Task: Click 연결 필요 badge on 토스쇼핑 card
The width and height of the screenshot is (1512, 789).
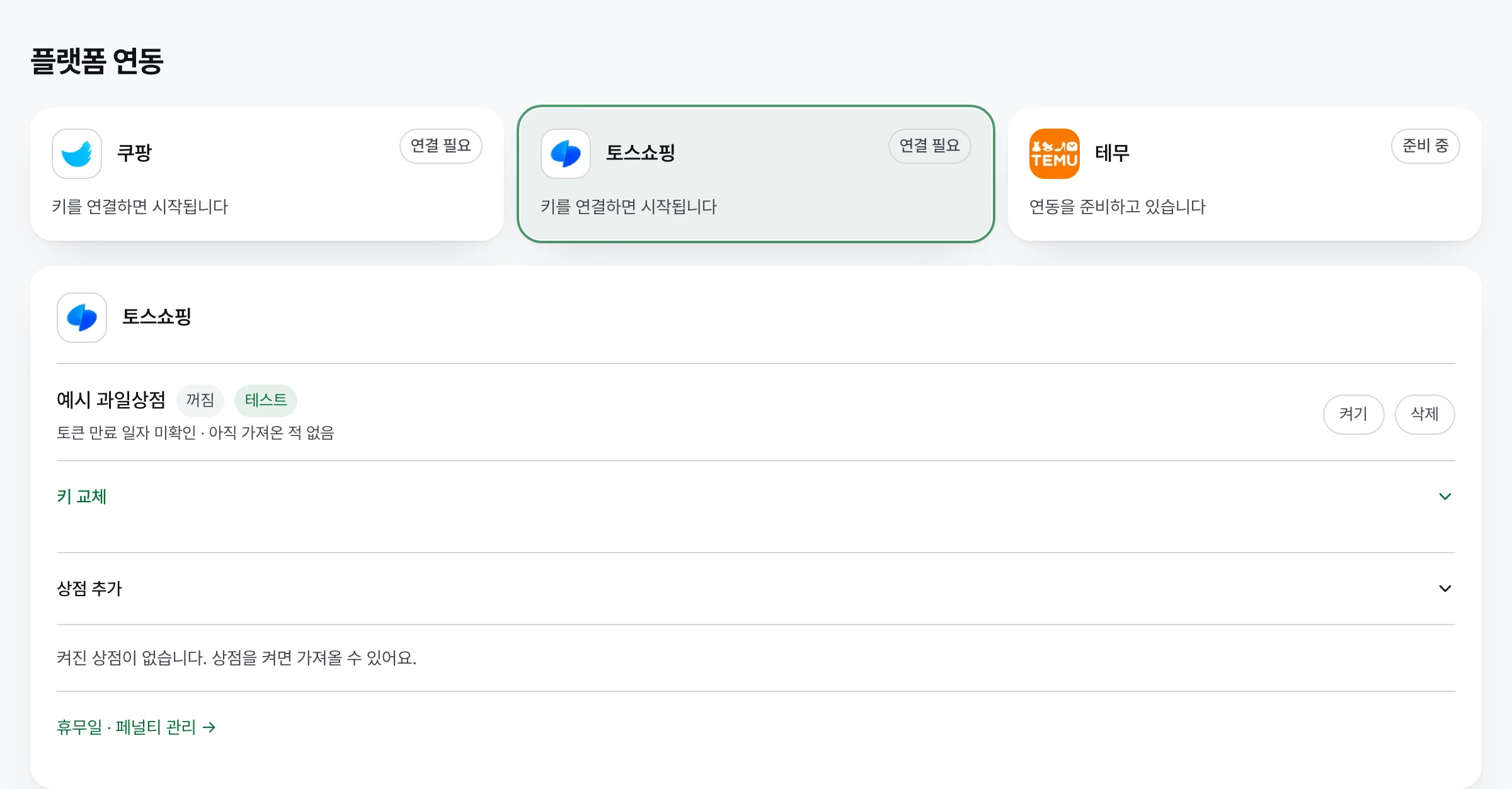Action: click(x=930, y=146)
